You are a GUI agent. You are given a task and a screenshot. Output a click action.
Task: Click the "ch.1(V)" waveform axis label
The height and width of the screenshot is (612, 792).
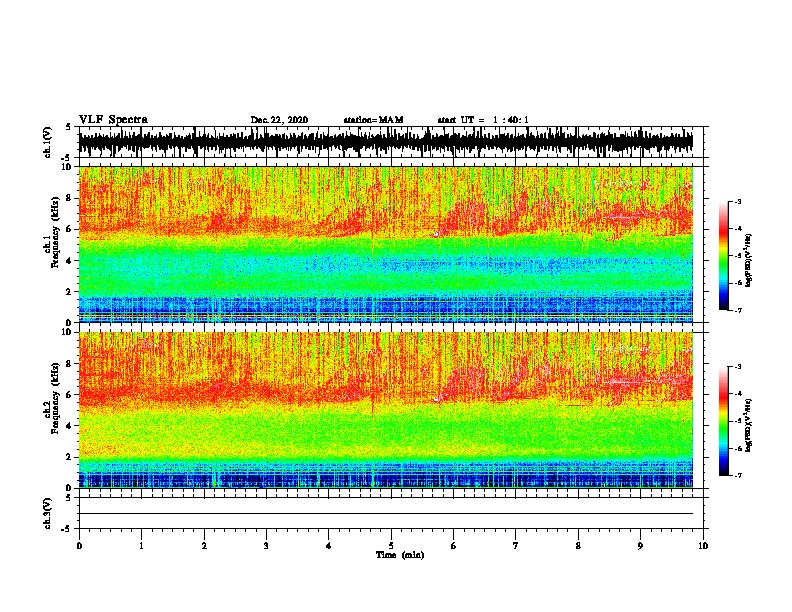click(x=48, y=142)
